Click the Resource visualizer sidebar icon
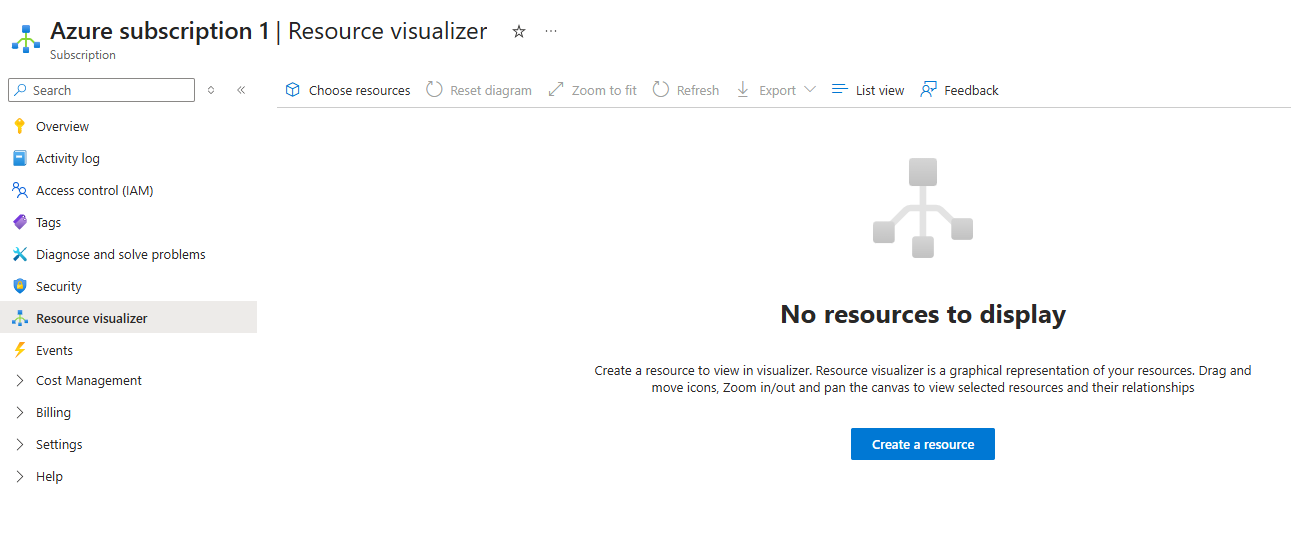This screenshot has height=557, width=1291. click(20, 318)
